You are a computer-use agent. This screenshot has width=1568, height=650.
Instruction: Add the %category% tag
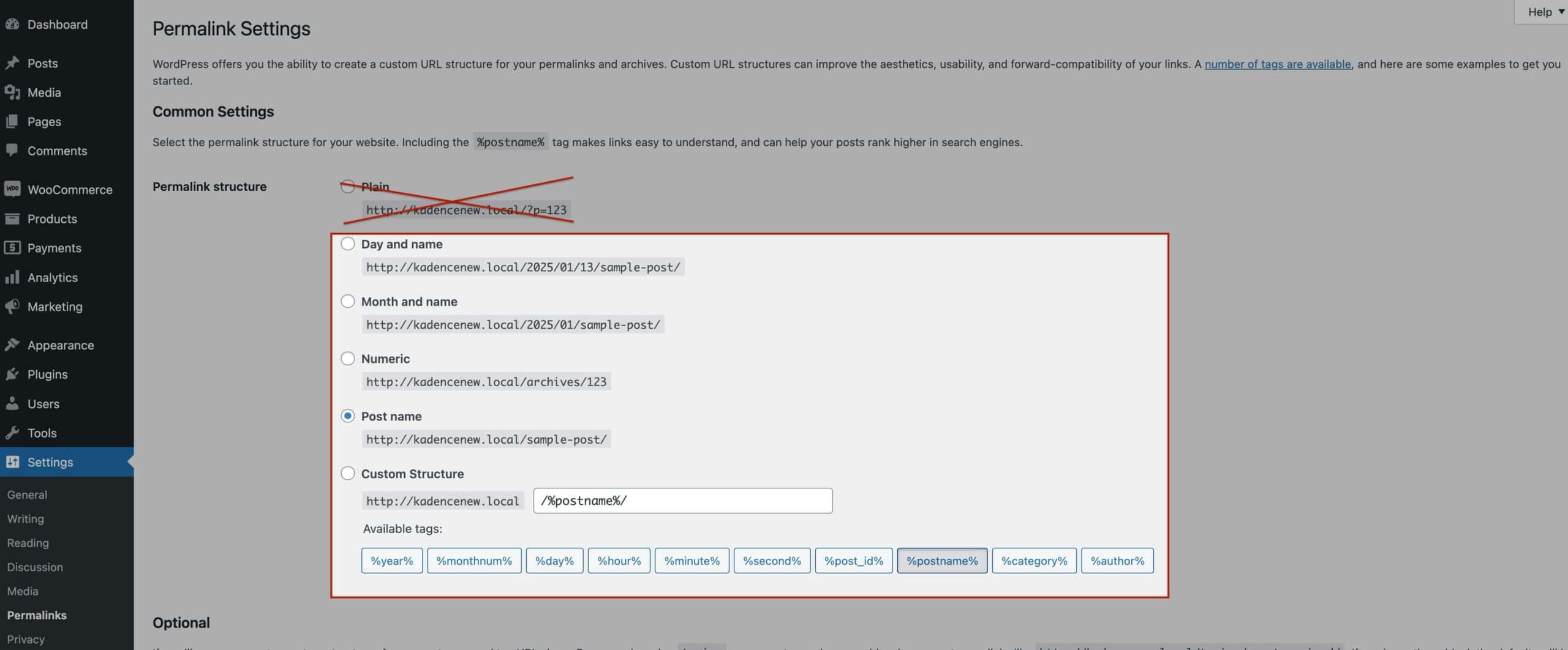coord(1033,560)
